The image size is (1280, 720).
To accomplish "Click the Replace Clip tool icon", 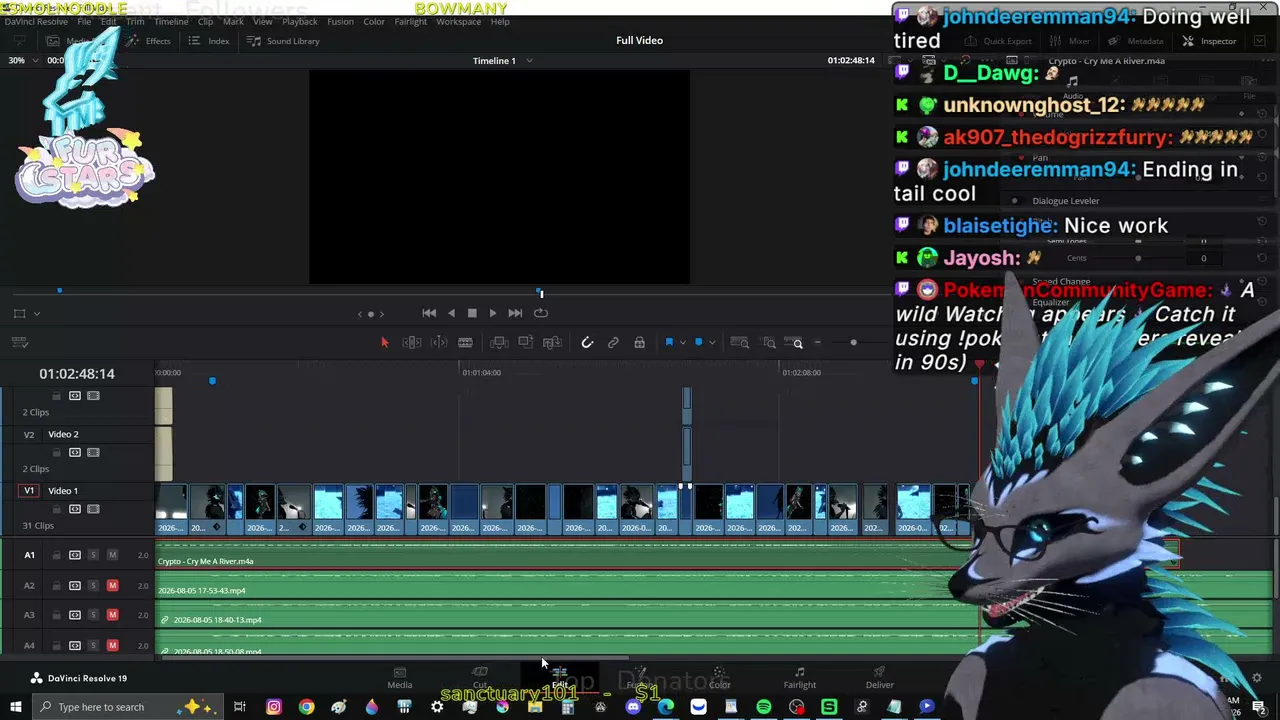I will (x=552, y=343).
